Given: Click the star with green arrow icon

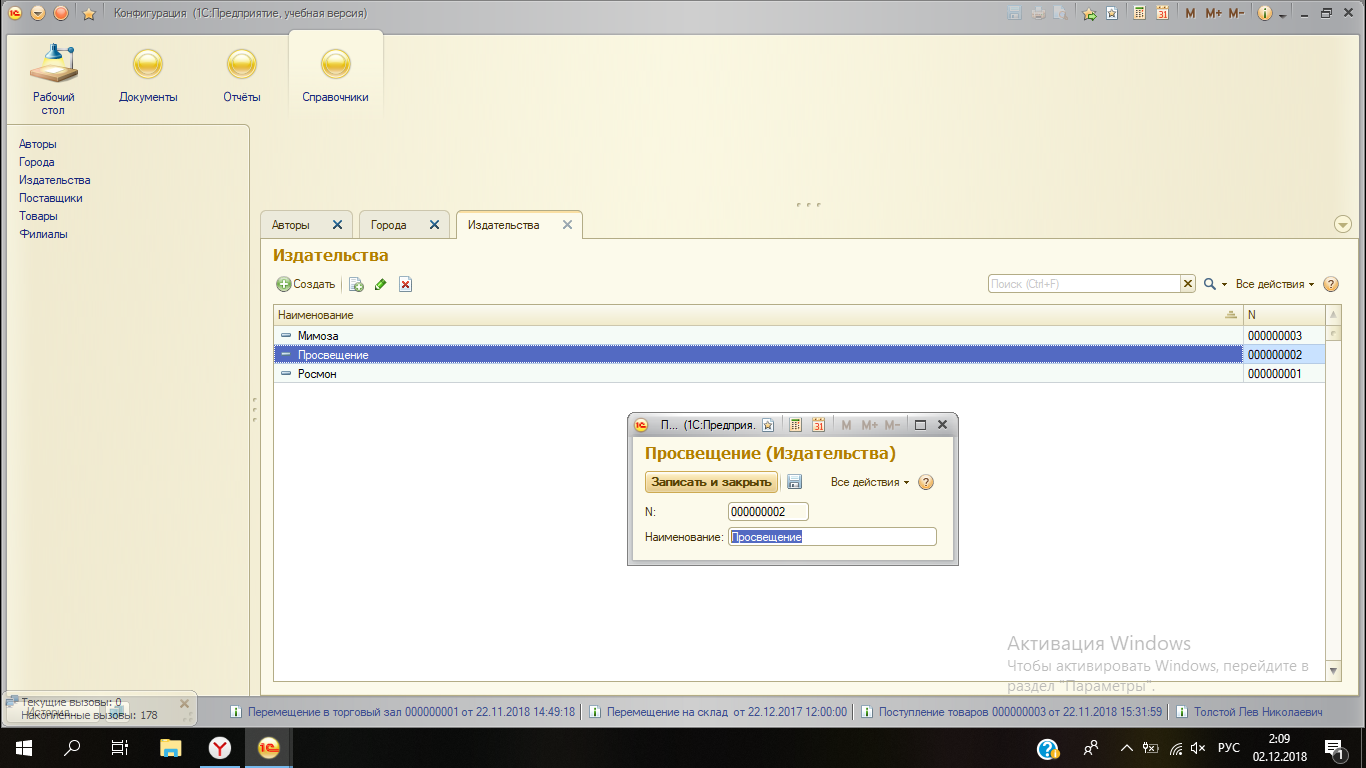Looking at the screenshot, I should point(1089,14).
